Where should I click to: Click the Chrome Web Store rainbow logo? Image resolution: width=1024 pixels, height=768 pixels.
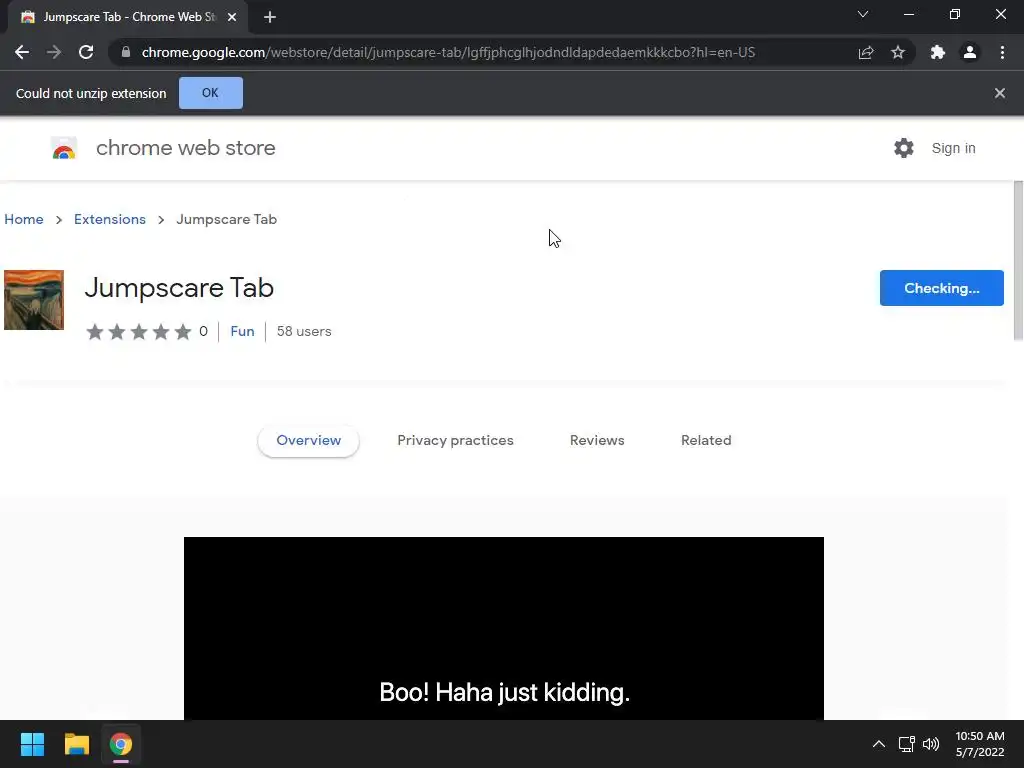[x=64, y=148]
